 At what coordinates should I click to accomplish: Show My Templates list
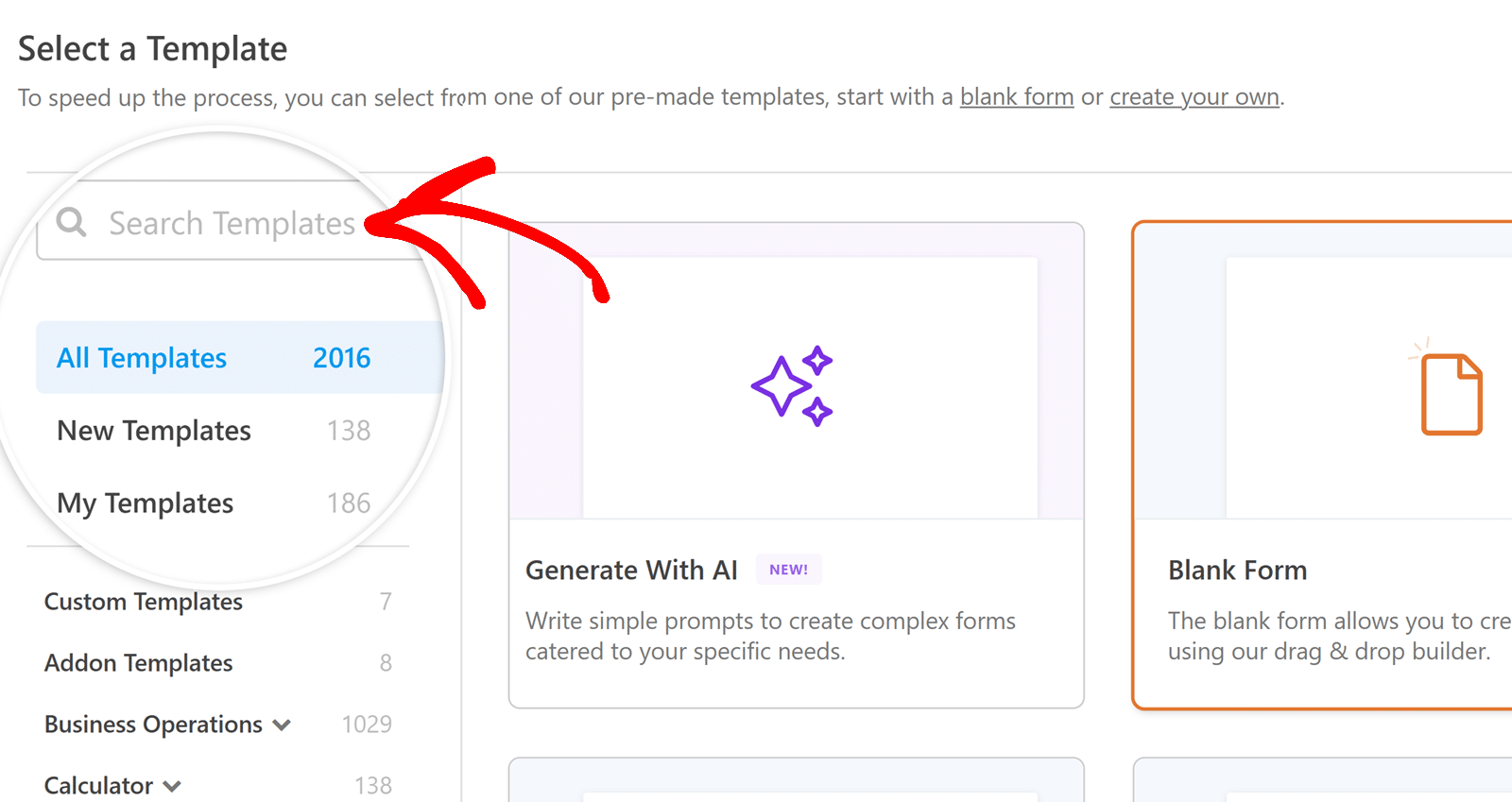(x=146, y=503)
